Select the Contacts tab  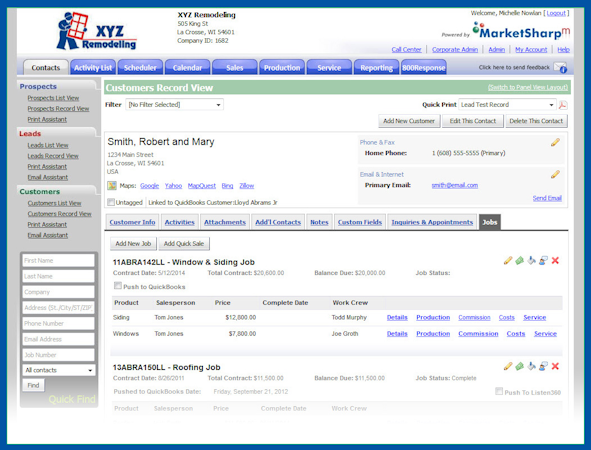(46, 67)
